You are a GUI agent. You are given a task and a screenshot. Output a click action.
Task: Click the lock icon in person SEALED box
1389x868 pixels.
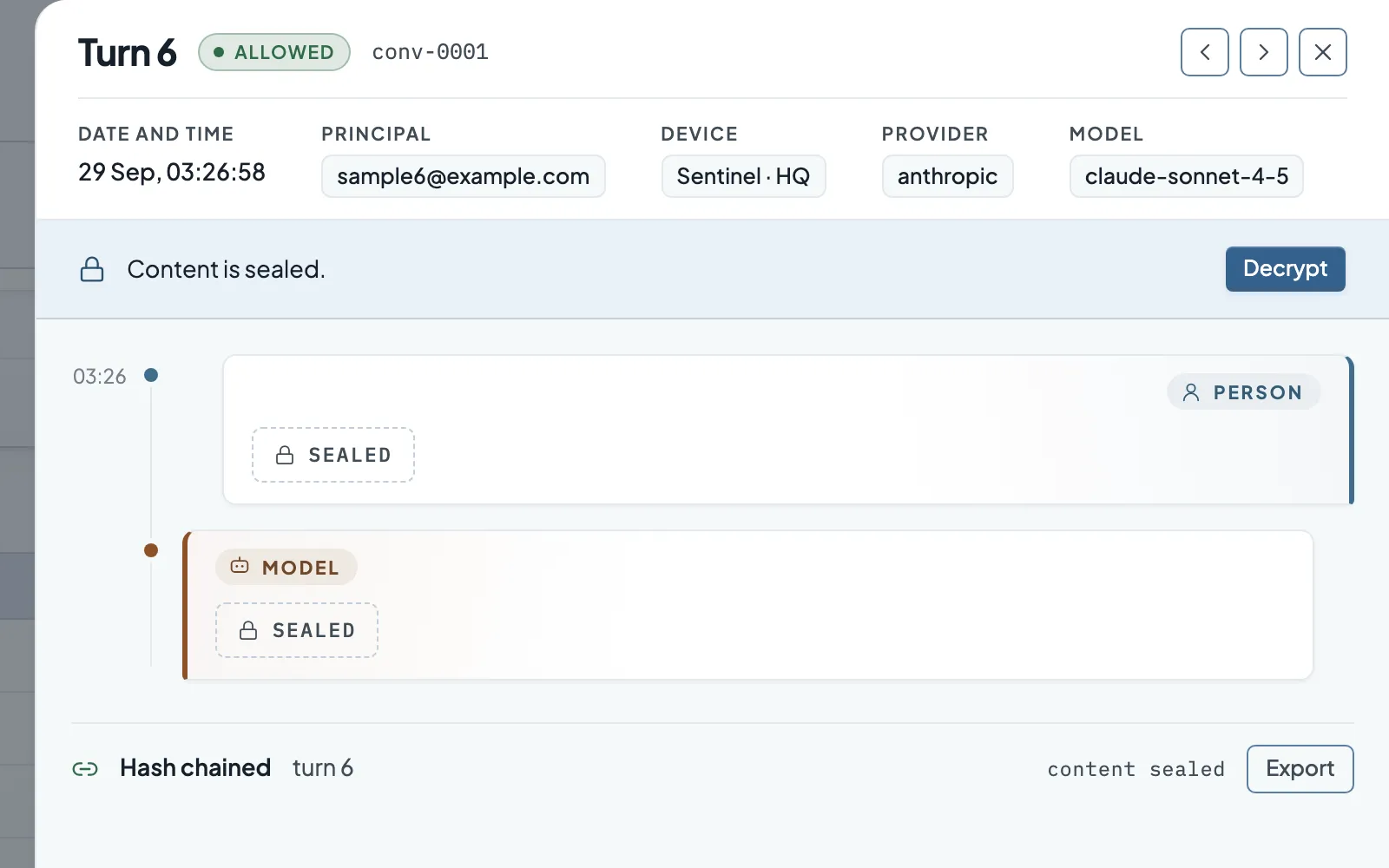pos(285,455)
